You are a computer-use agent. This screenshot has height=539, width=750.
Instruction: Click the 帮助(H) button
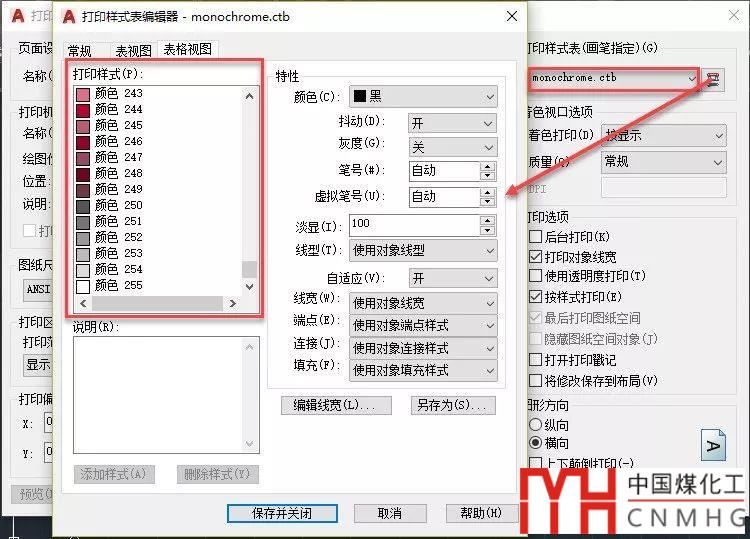coord(482,514)
